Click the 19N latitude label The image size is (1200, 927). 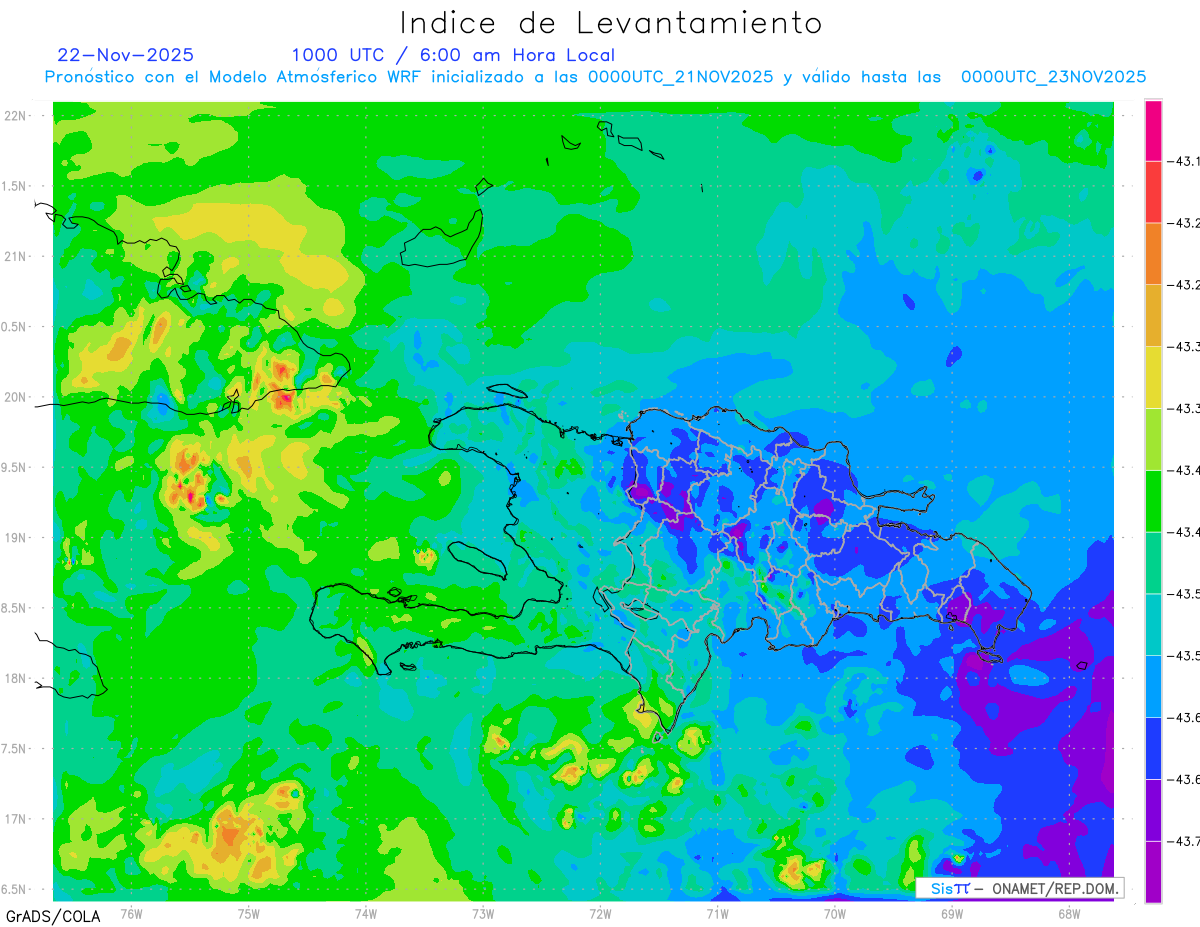tap(16, 538)
